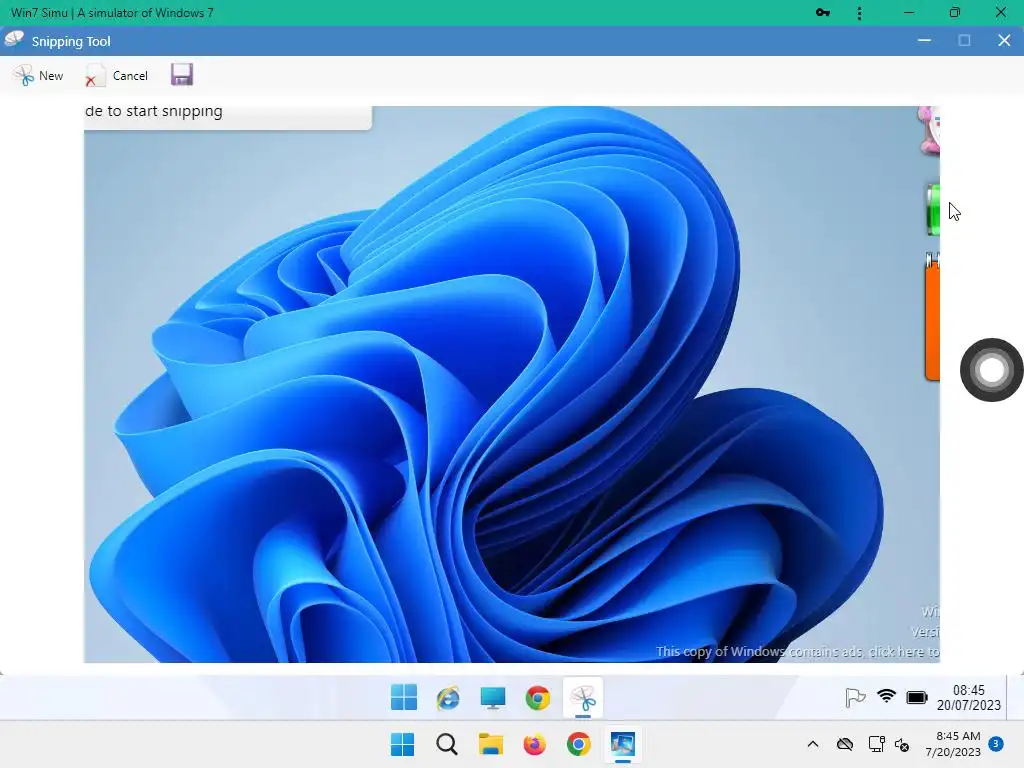
Task: Click the key icon in Win7 Simu title bar
Action: [x=823, y=12]
